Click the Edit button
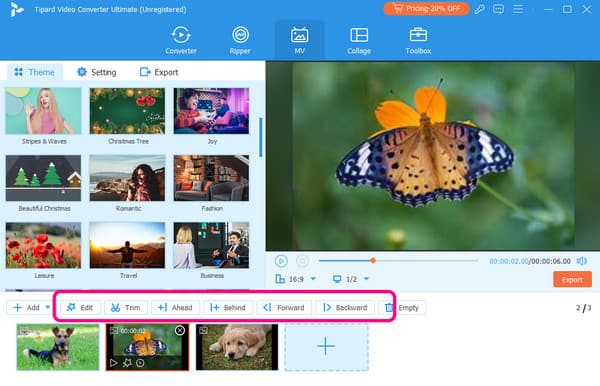The width and height of the screenshot is (600, 386). (80, 308)
